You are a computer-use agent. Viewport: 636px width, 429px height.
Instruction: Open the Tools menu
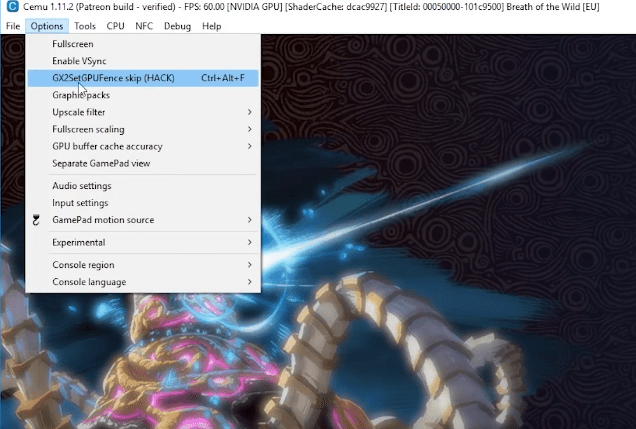click(85, 26)
